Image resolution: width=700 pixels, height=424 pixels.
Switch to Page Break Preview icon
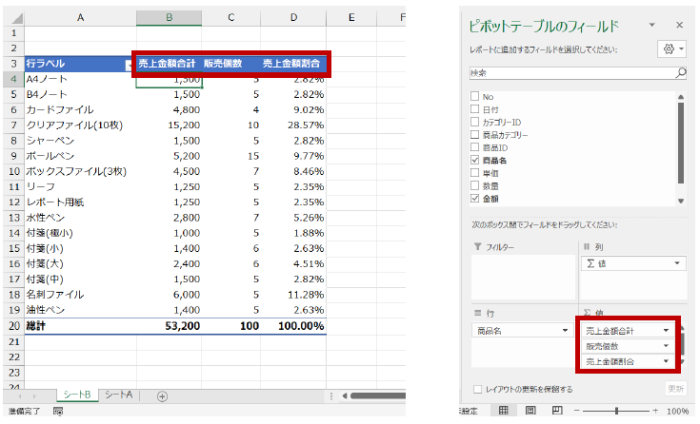click(x=557, y=411)
